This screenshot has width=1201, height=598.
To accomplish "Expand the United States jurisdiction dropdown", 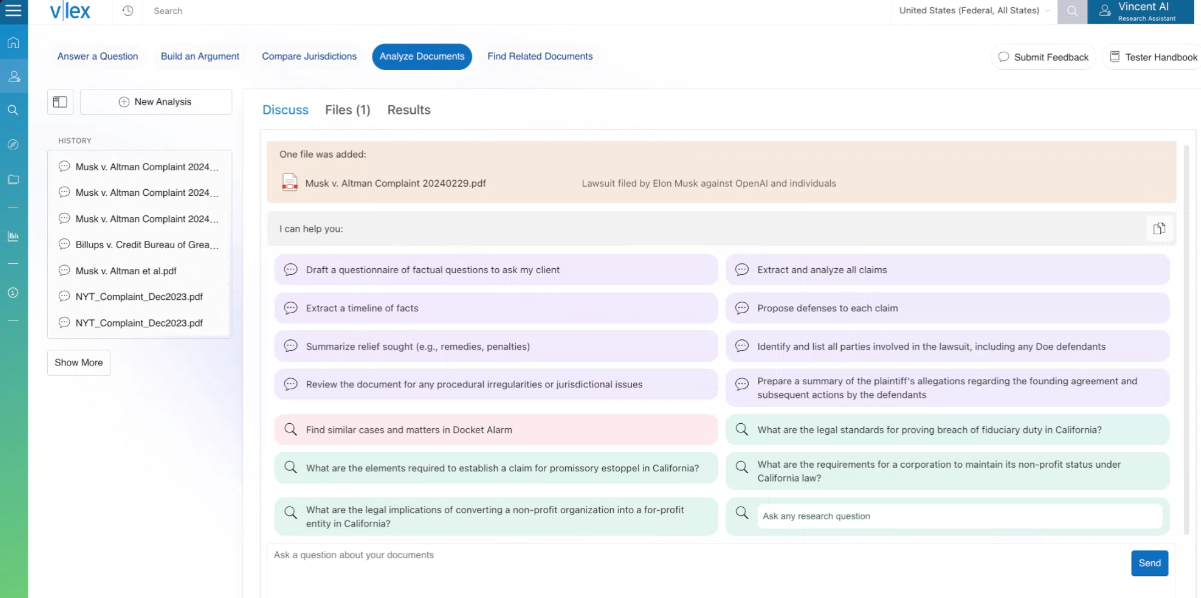I will pyautogui.click(x=975, y=11).
